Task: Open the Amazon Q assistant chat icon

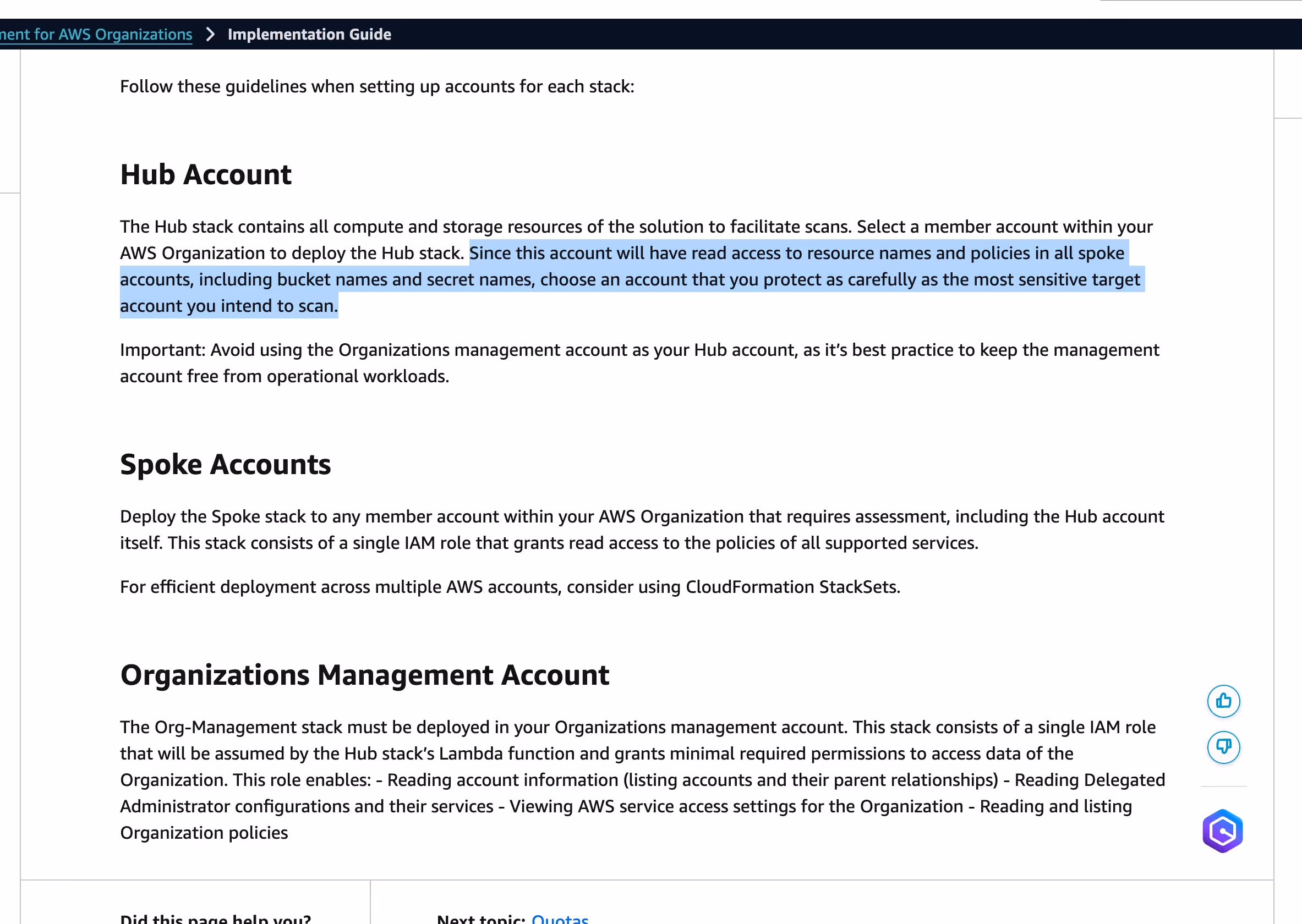Action: click(x=1222, y=830)
